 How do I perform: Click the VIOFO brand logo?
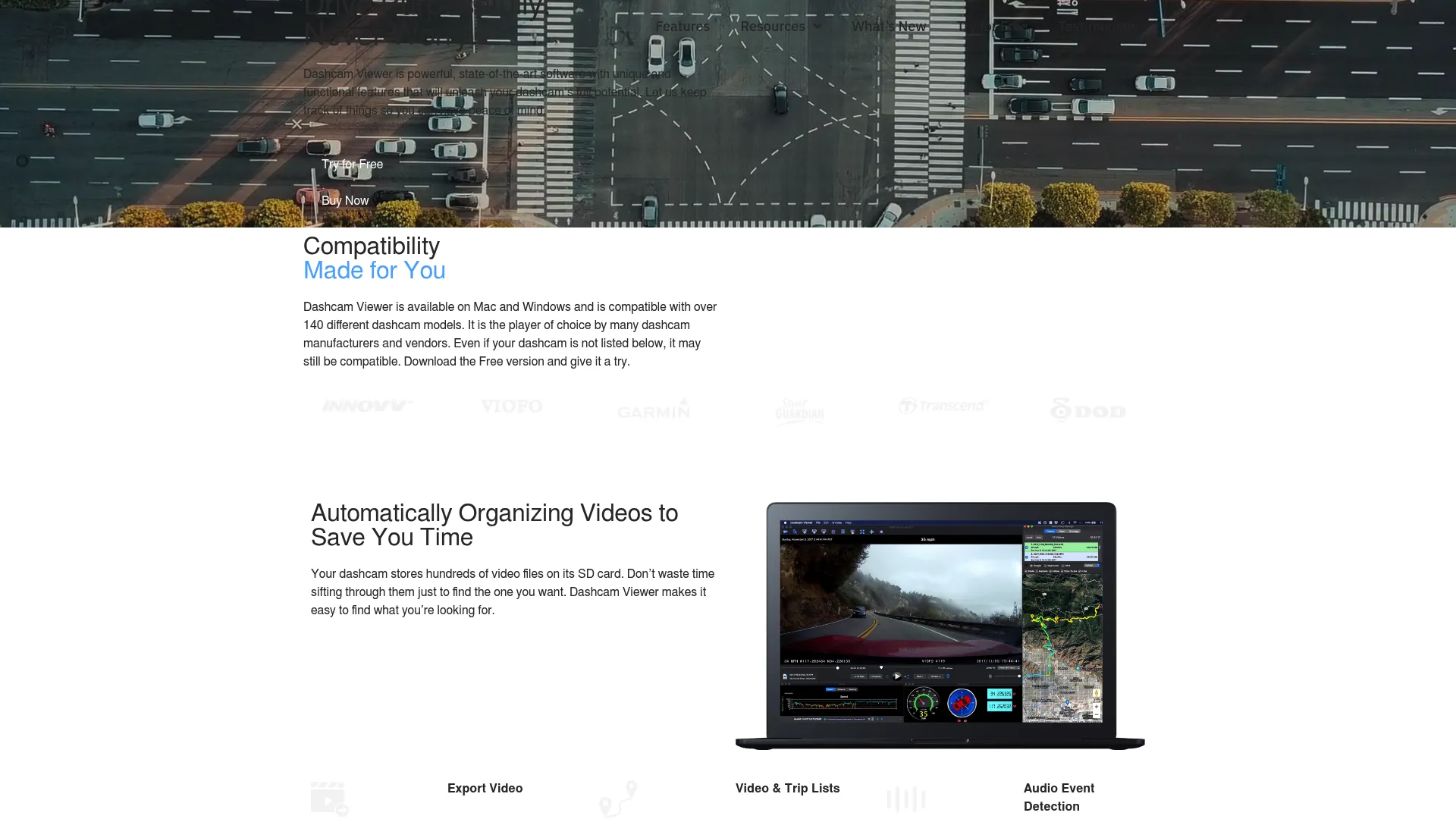point(512,406)
